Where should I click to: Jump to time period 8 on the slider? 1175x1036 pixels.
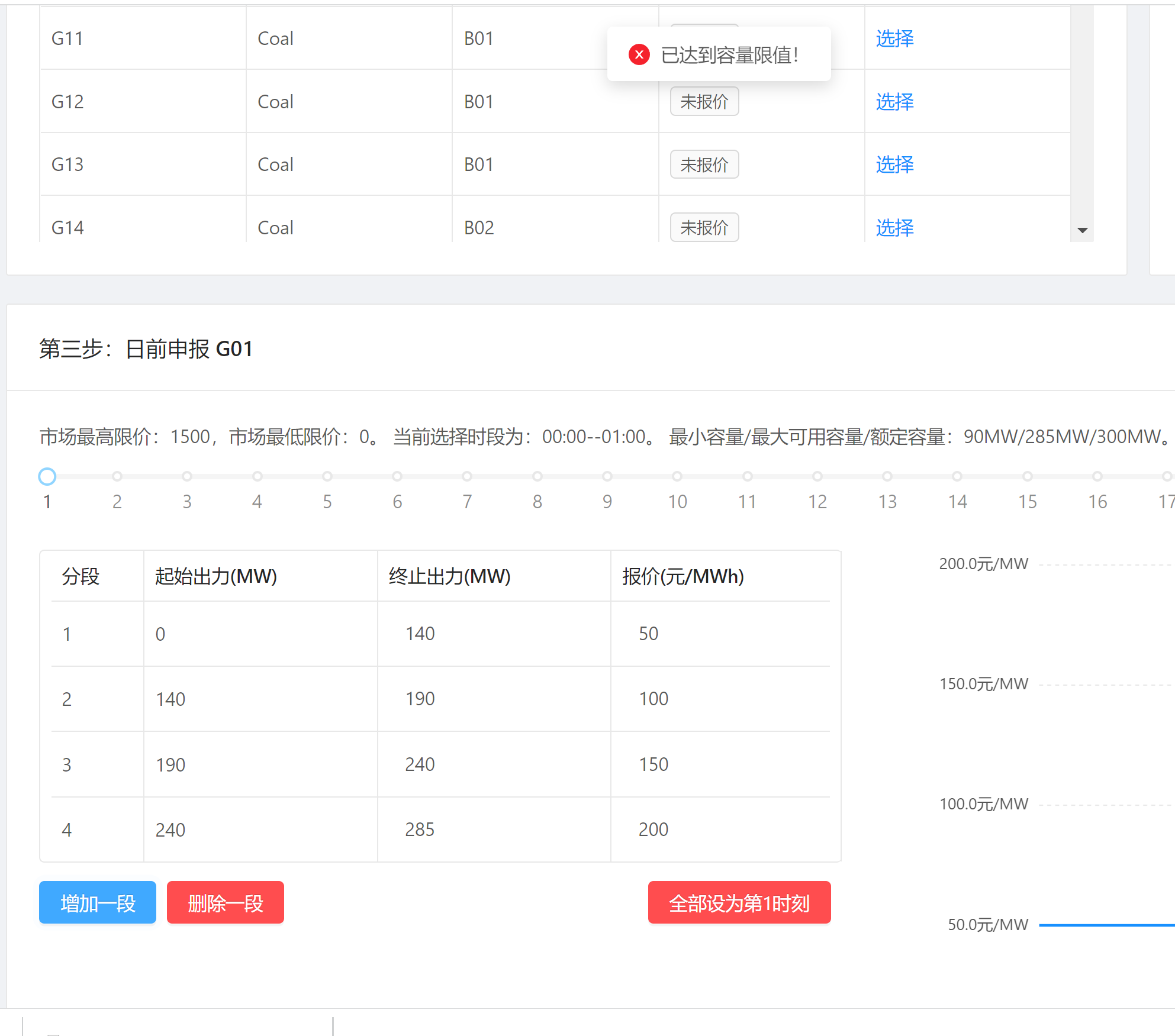point(537,476)
